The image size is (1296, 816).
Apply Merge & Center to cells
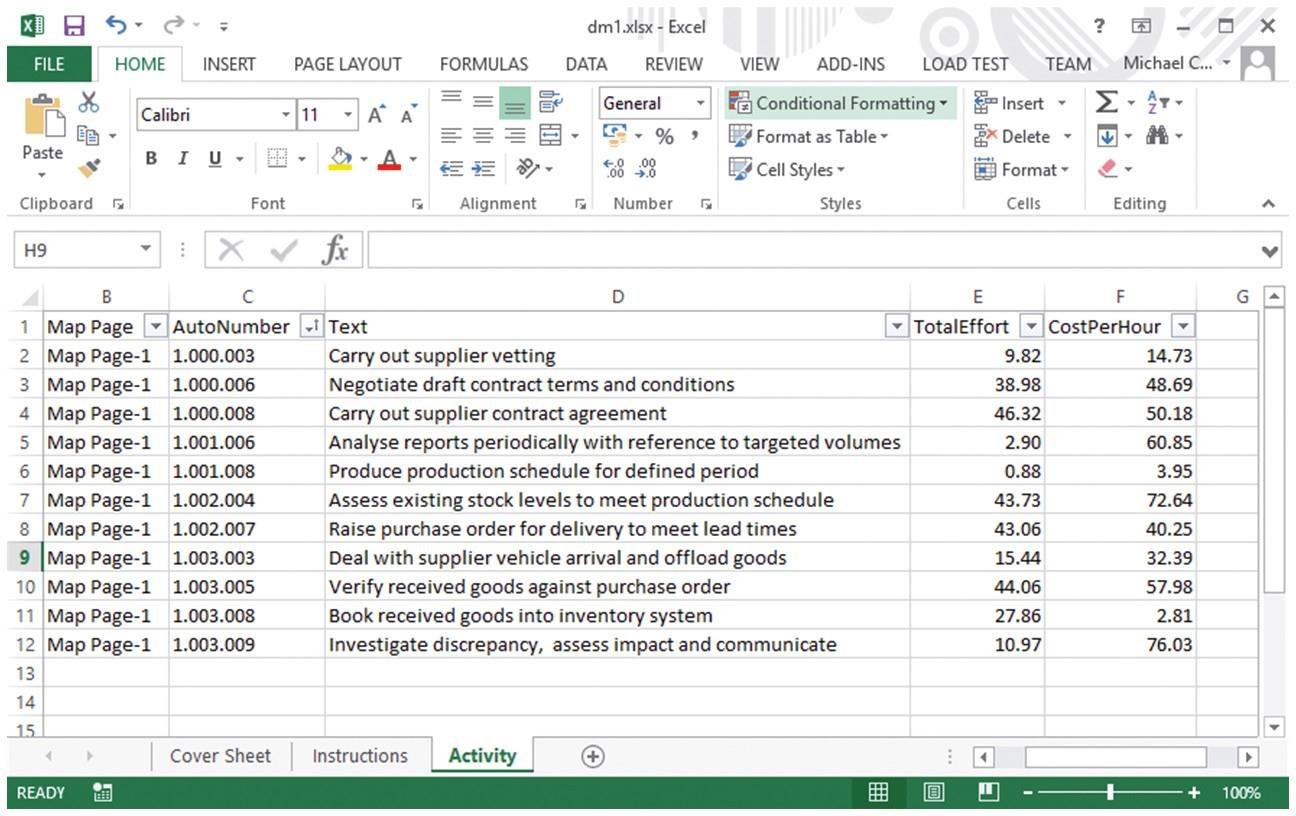pyautogui.click(x=550, y=136)
